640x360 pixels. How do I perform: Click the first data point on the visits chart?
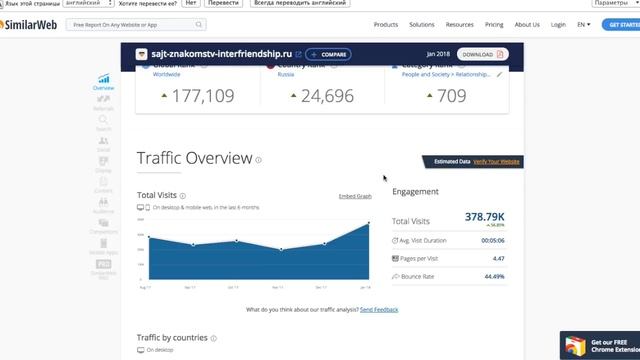pyautogui.click(x=149, y=237)
